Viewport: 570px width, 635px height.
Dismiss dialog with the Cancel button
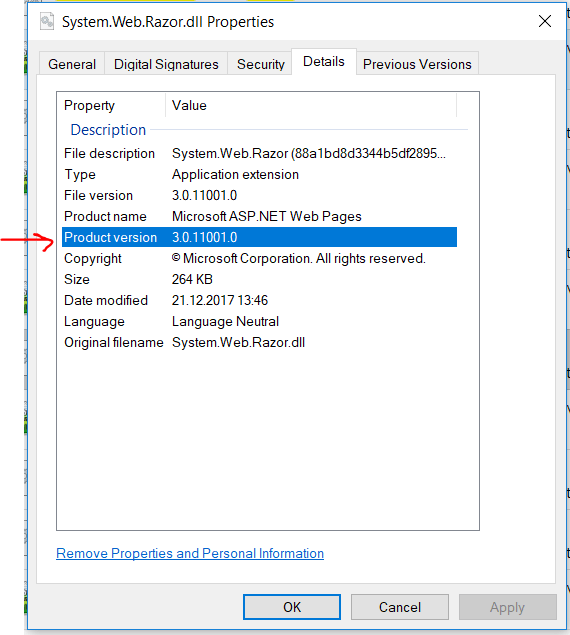[400, 607]
